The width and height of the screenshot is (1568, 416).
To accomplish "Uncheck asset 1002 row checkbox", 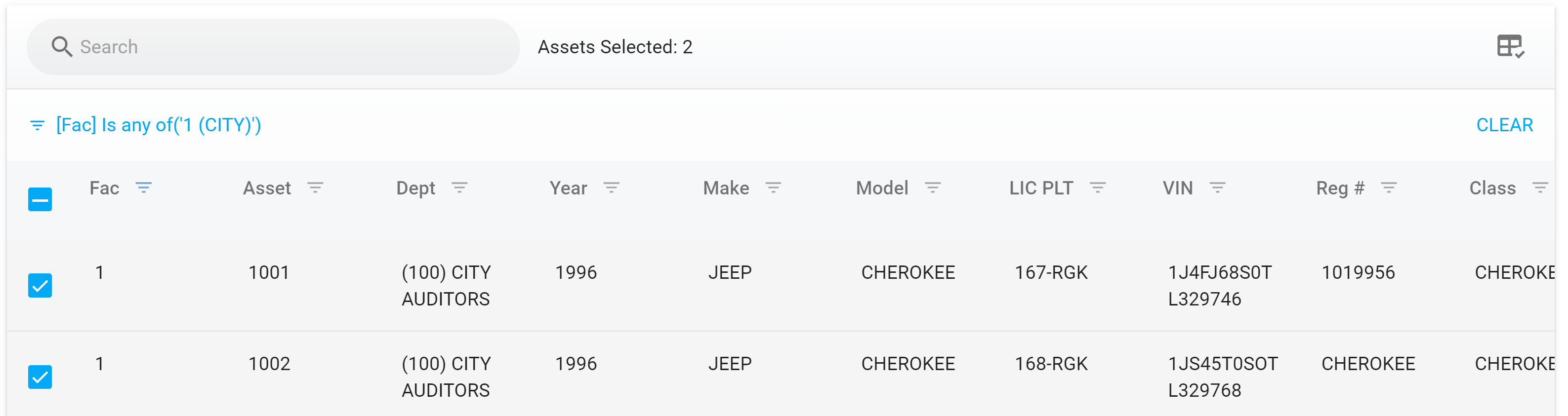I will click(x=40, y=377).
